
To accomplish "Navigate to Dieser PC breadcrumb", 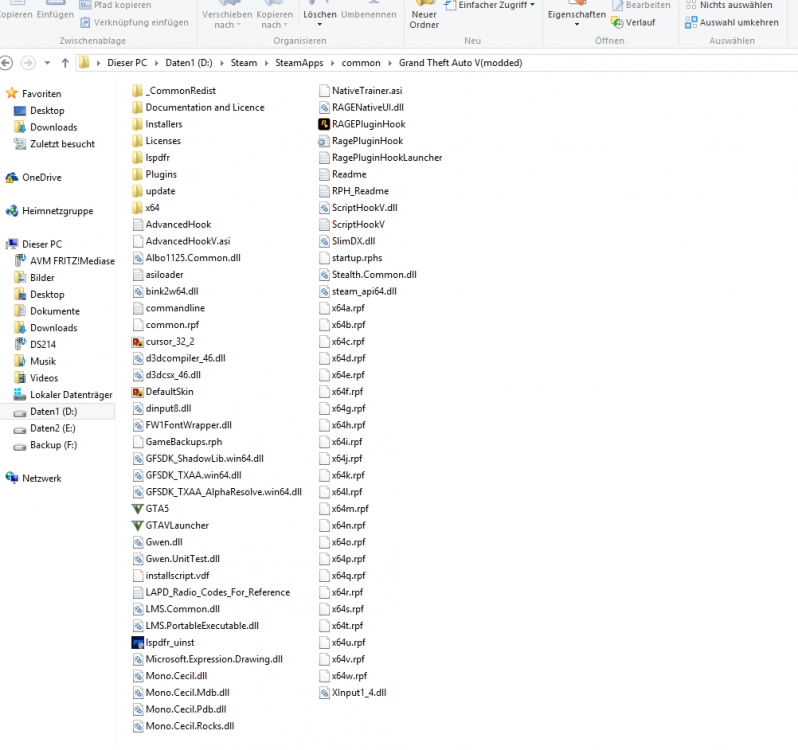I will pyautogui.click(x=127, y=63).
